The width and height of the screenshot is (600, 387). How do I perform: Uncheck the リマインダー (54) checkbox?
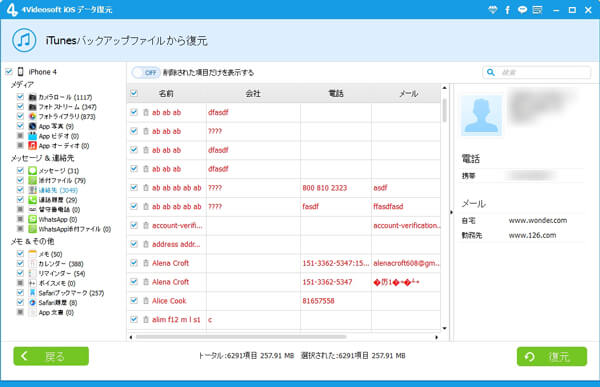pos(20,273)
